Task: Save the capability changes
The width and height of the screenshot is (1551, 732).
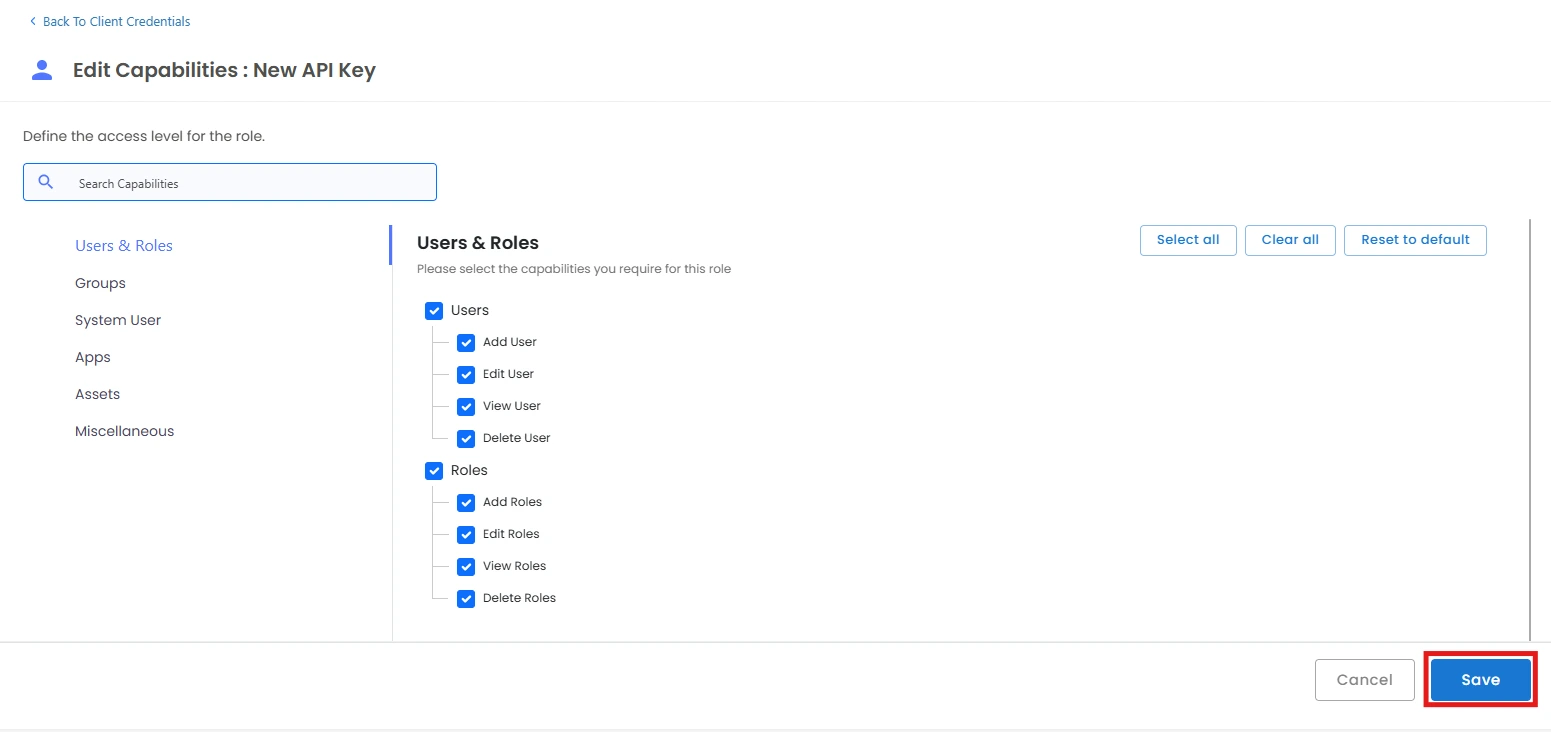Action: 1480,680
